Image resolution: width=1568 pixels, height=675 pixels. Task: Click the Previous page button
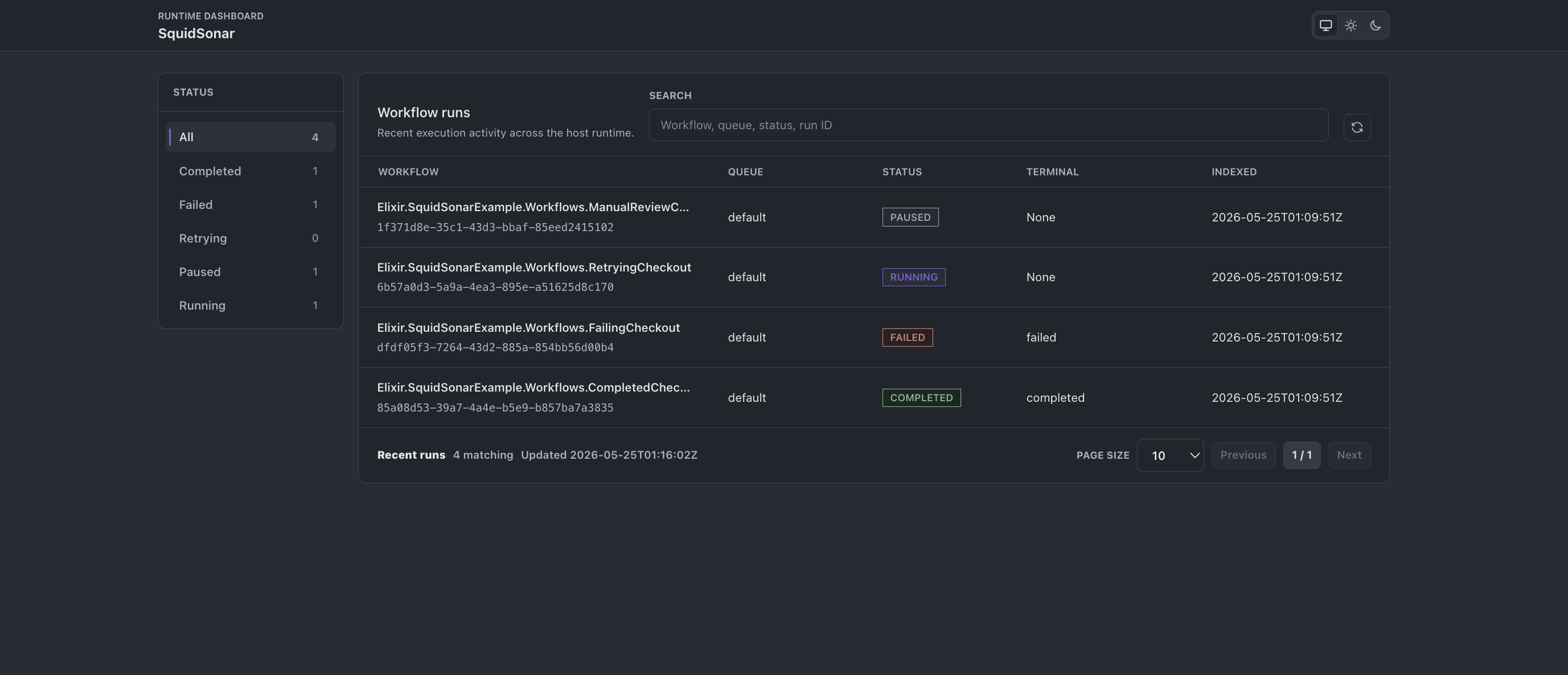[1243, 455]
